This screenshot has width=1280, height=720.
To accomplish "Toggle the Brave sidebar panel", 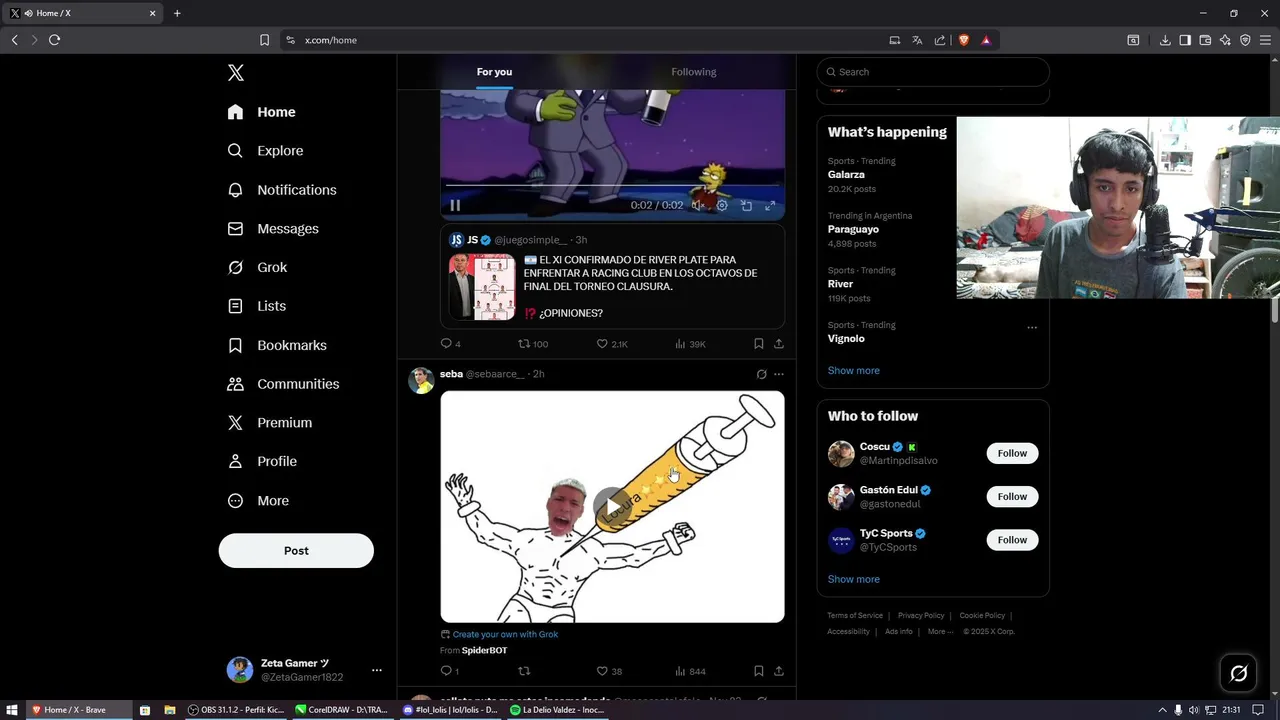I will point(1185,40).
